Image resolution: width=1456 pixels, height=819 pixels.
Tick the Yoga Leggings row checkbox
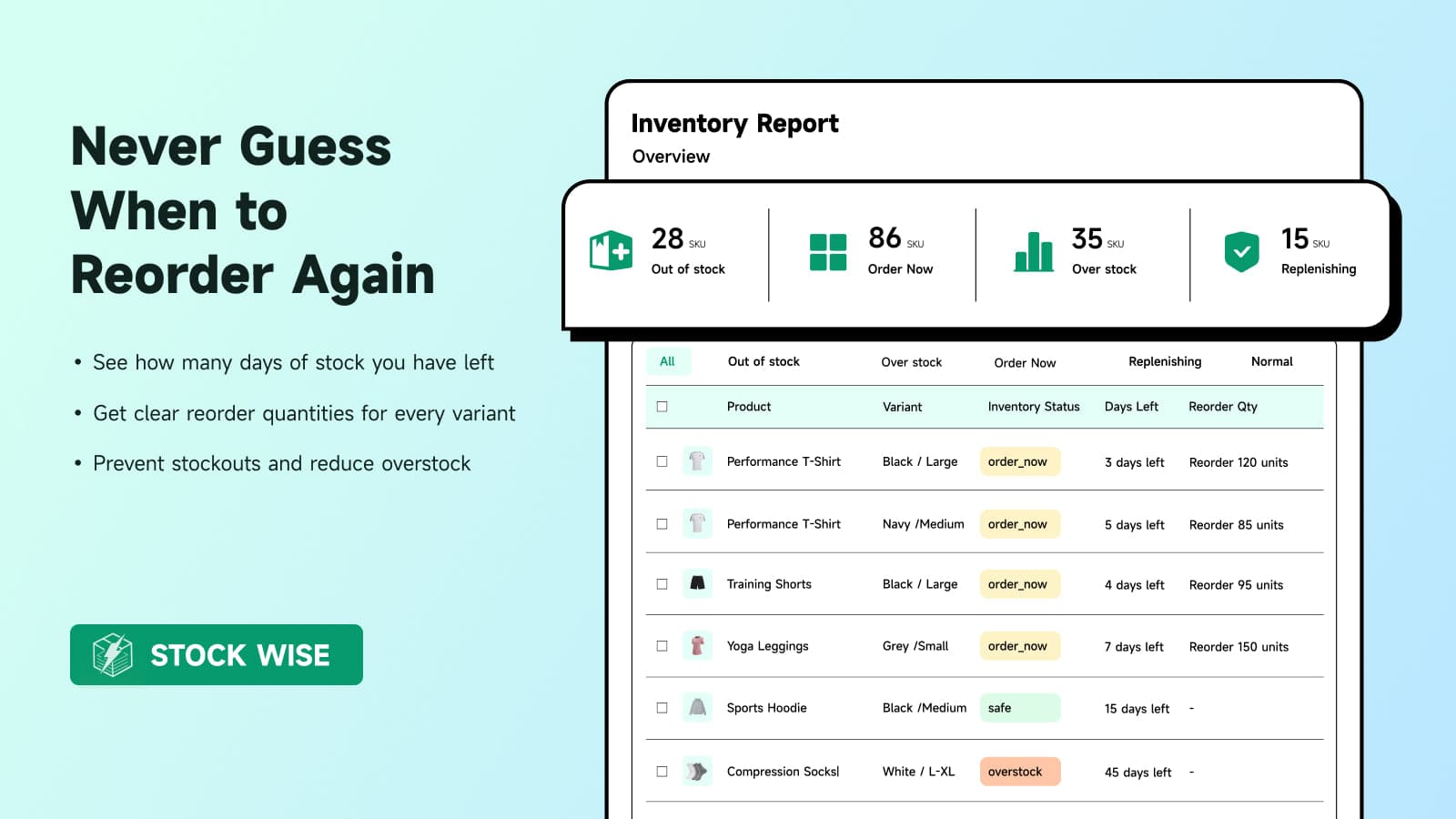click(x=662, y=645)
